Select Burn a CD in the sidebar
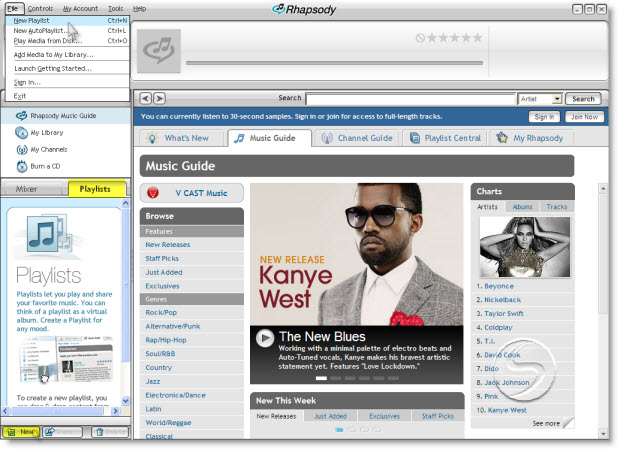 [46, 166]
